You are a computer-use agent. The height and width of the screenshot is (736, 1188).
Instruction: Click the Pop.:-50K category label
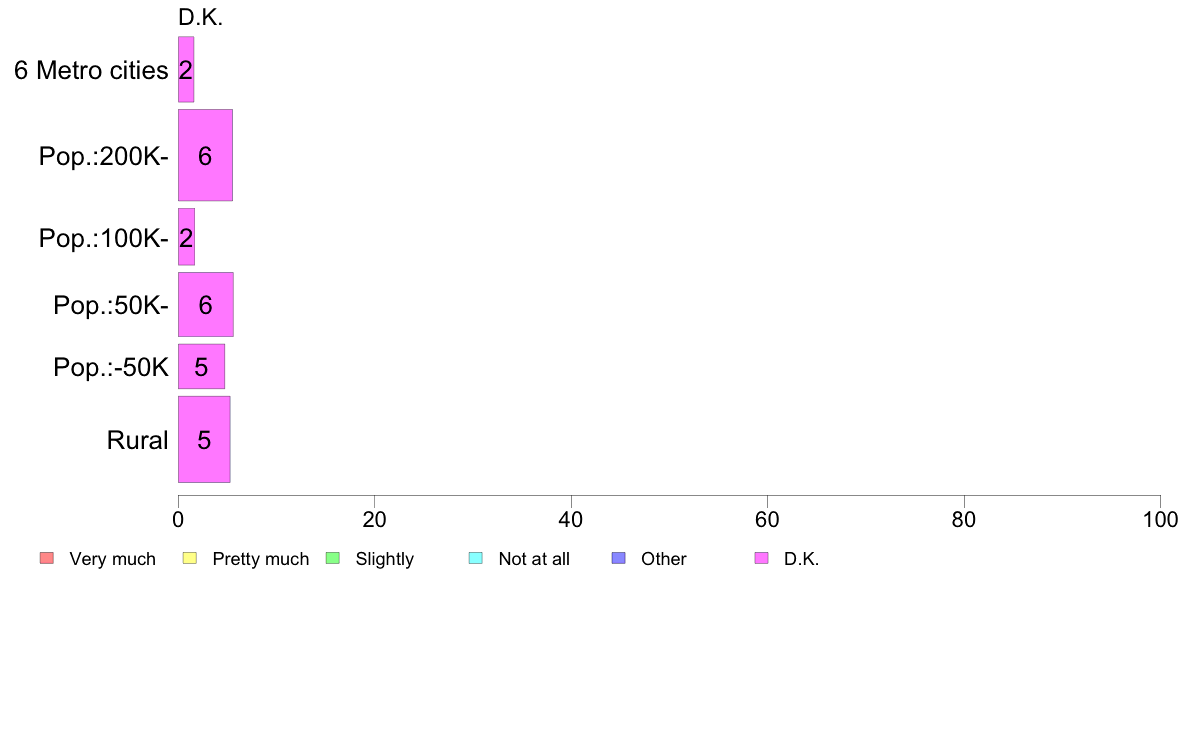point(111,368)
